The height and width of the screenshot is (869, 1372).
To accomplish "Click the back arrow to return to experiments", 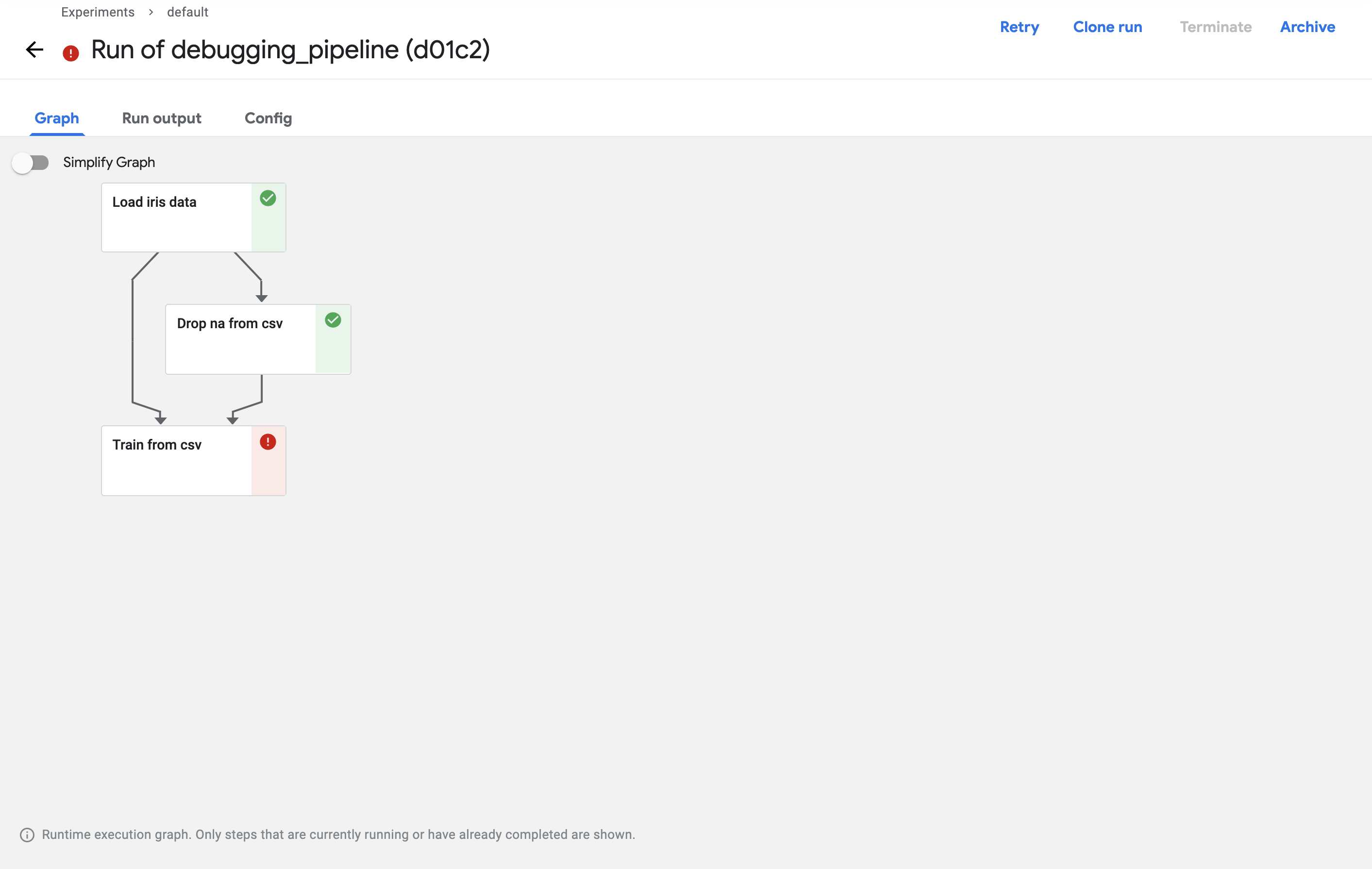I will (x=35, y=50).
